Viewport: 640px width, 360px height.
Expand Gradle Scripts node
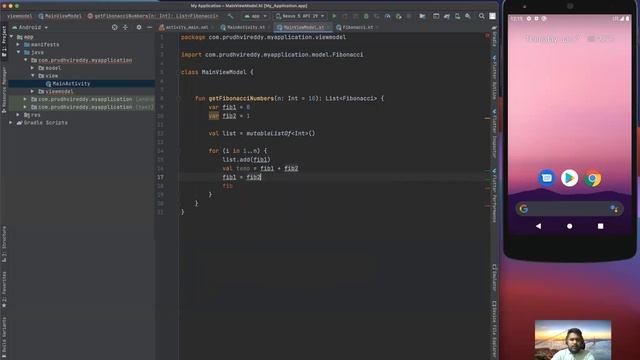coord(11,122)
